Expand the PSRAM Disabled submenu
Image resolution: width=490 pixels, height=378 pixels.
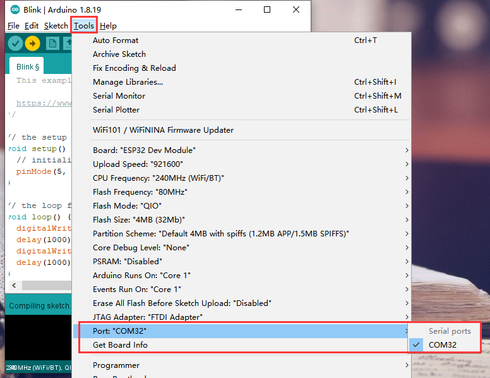pyautogui.click(x=241, y=262)
